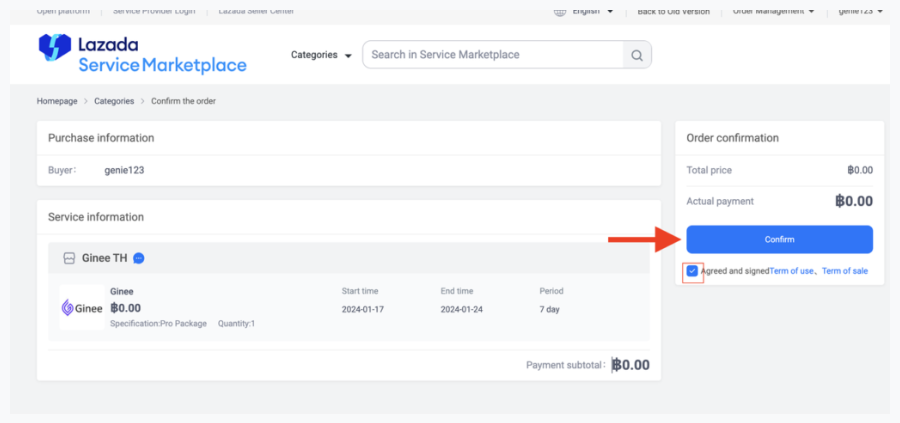Click the search magnifier icon

tap(636, 55)
